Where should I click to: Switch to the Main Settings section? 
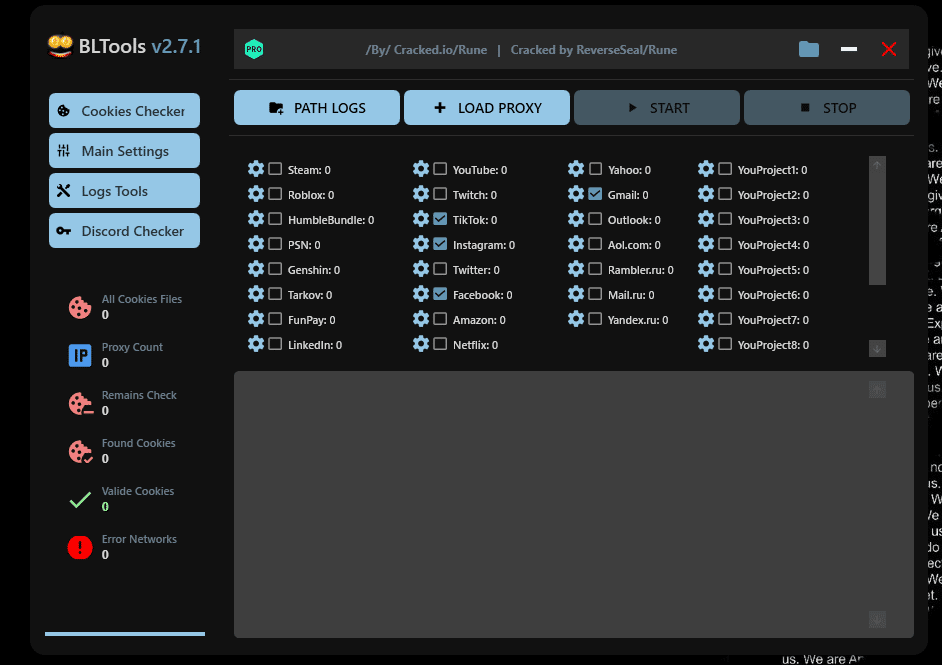click(x=124, y=151)
